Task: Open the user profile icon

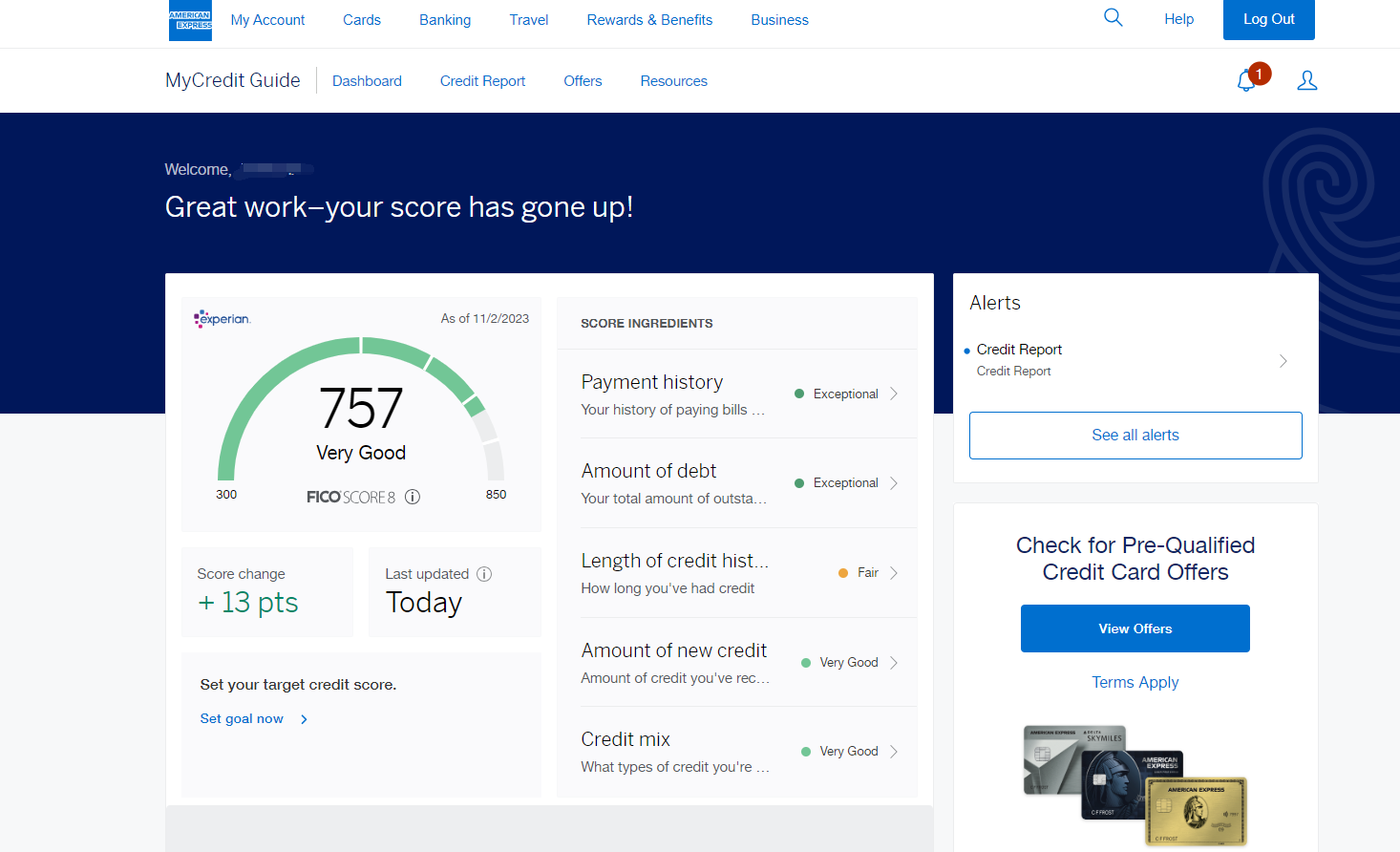Action: (1307, 80)
